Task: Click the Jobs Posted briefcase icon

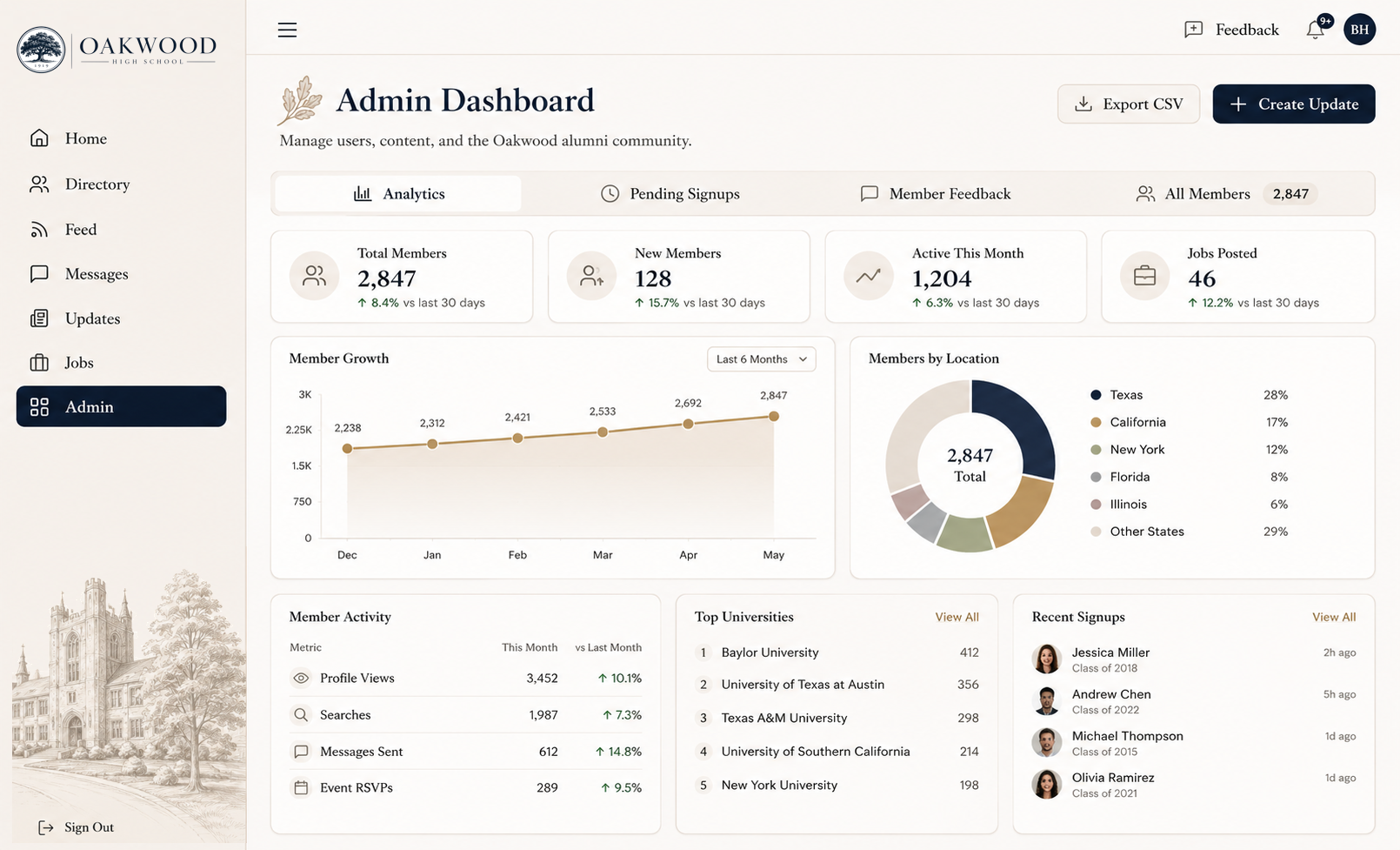Action: 1144,277
